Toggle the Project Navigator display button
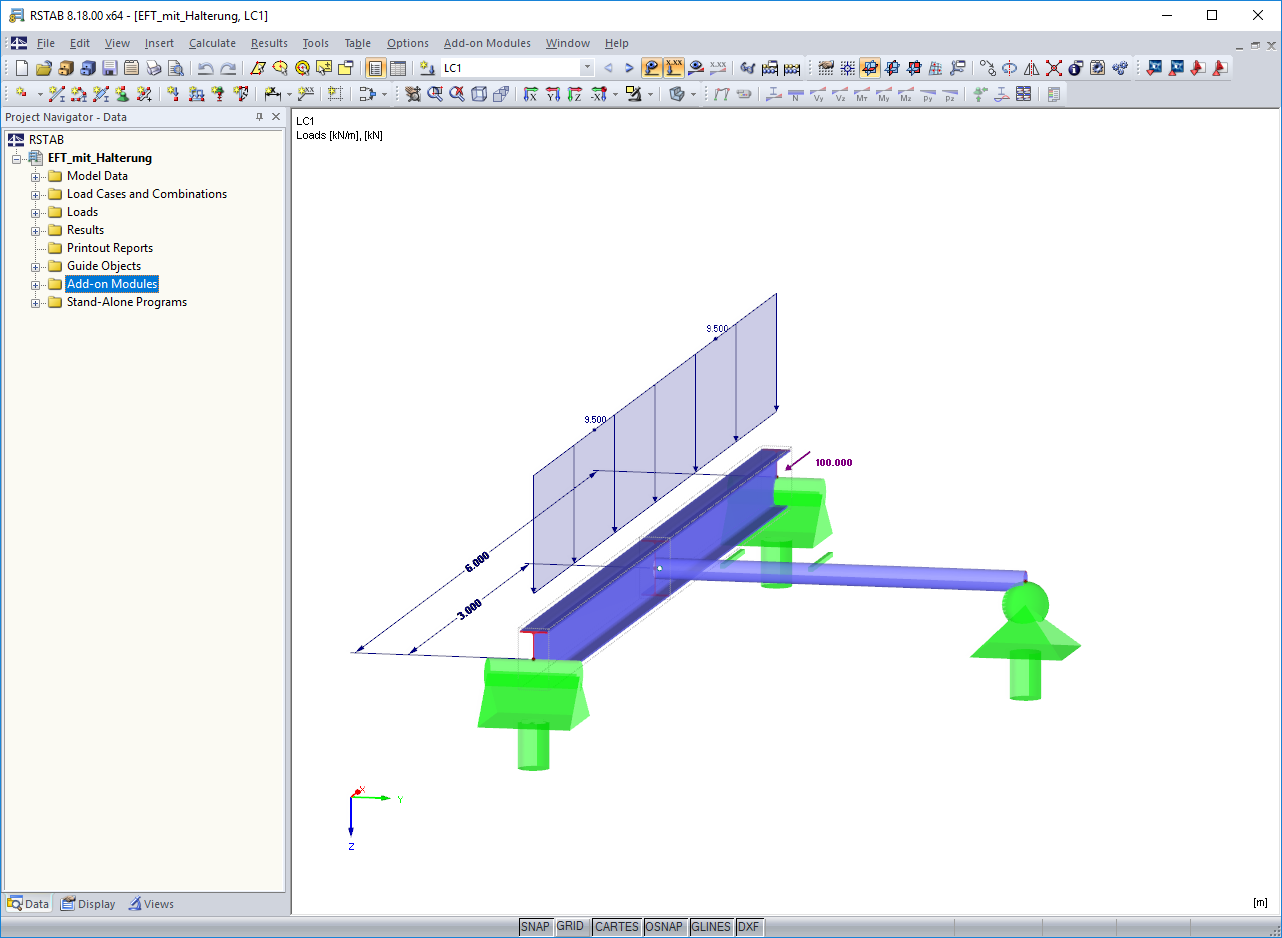This screenshot has height=938, width=1282. [x=376, y=68]
